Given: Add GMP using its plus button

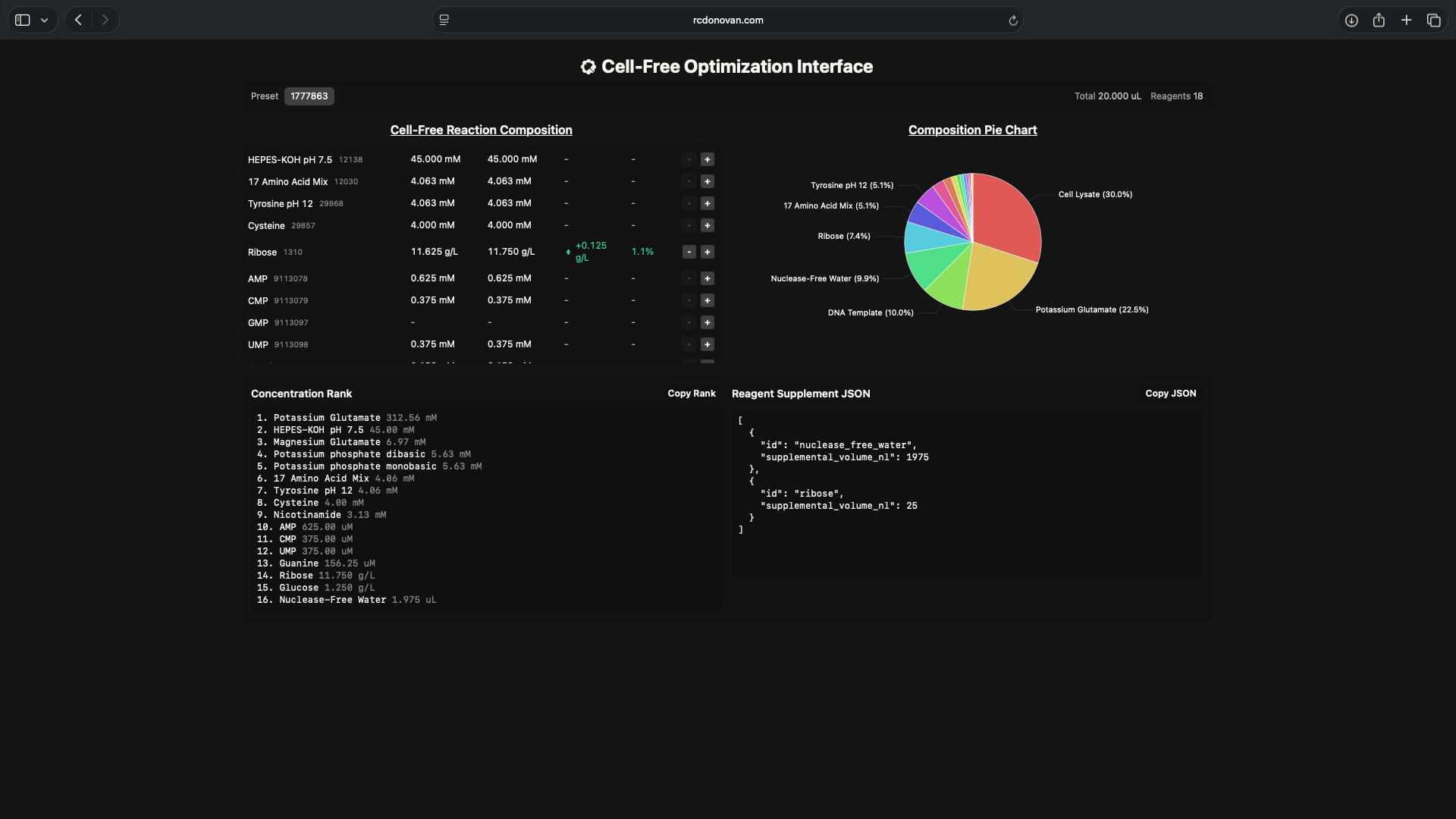Looking at the screenshot, I should (707, 322).
